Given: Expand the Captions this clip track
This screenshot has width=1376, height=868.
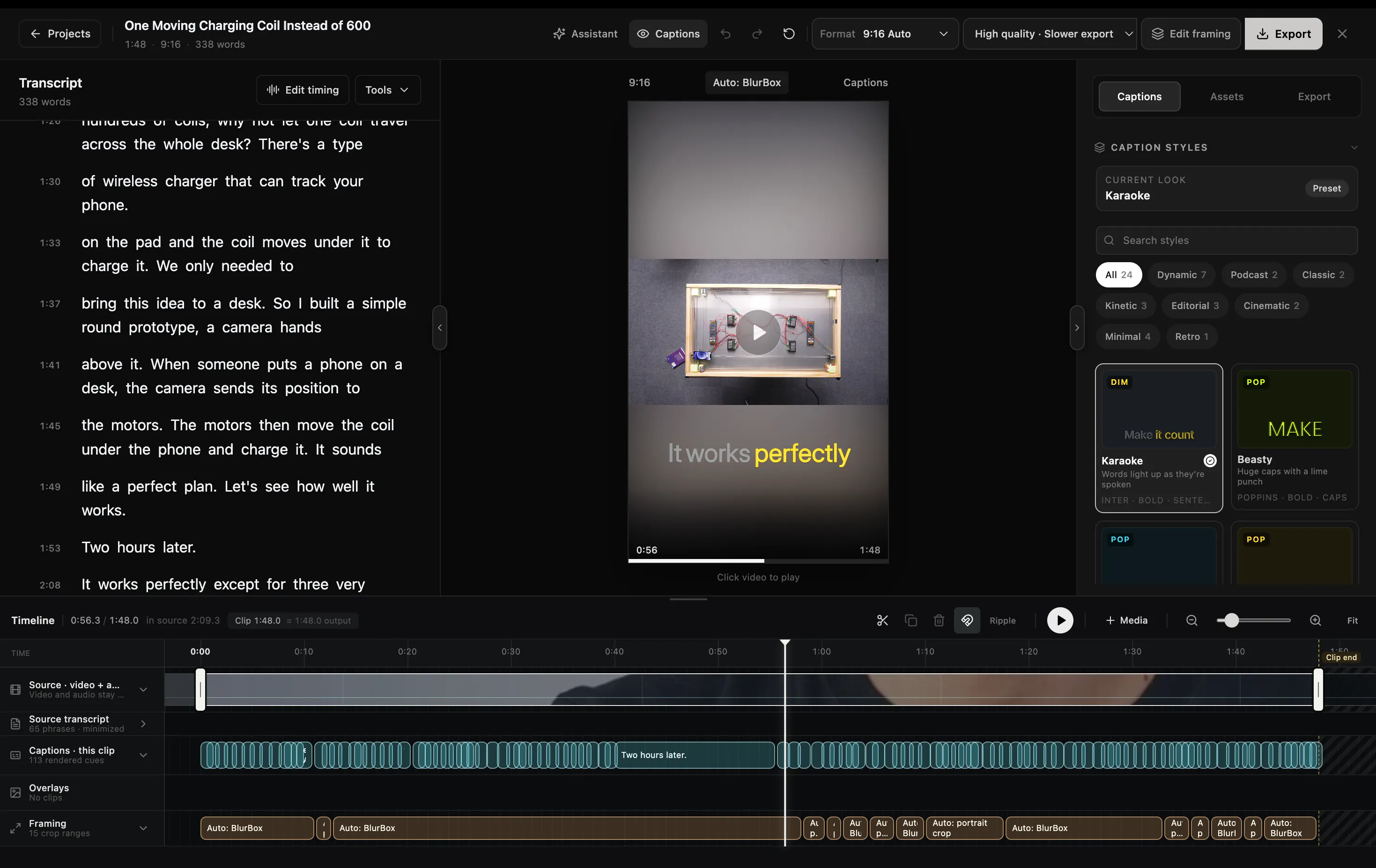Looking at the screenshot, I should click(x=143, y=755).
